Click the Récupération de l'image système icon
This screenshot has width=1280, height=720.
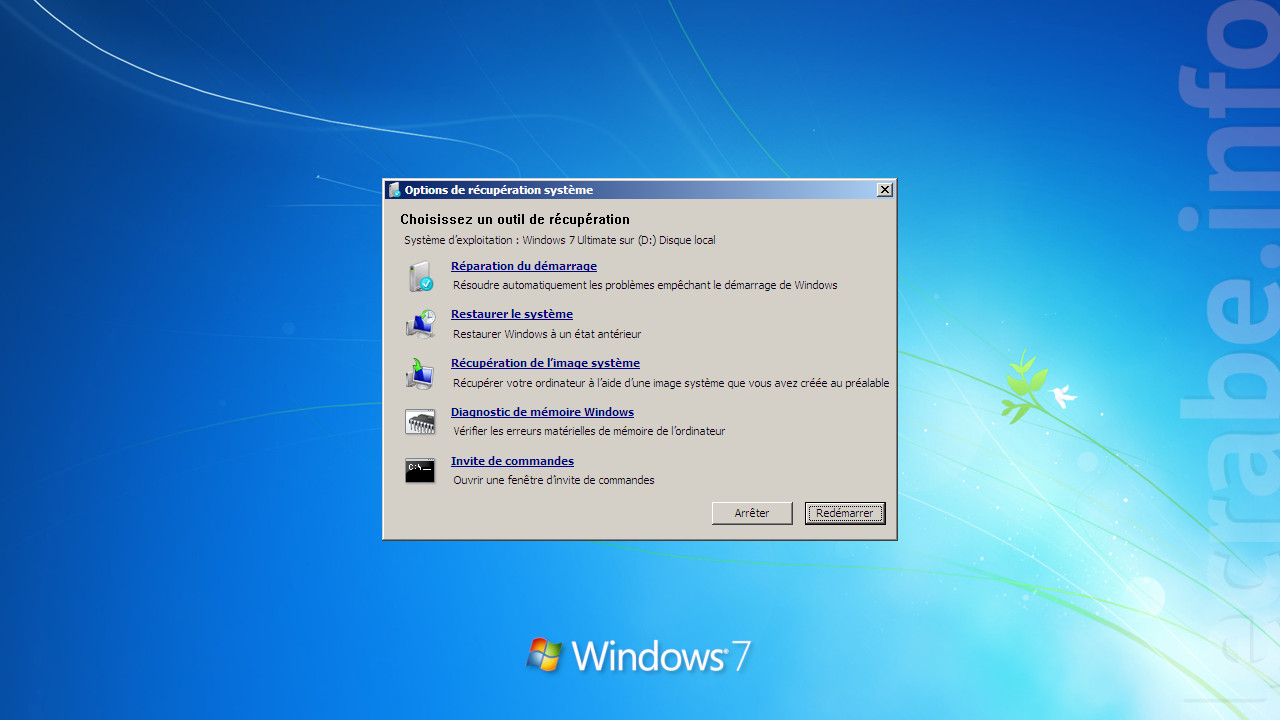[x=420, y=373]
